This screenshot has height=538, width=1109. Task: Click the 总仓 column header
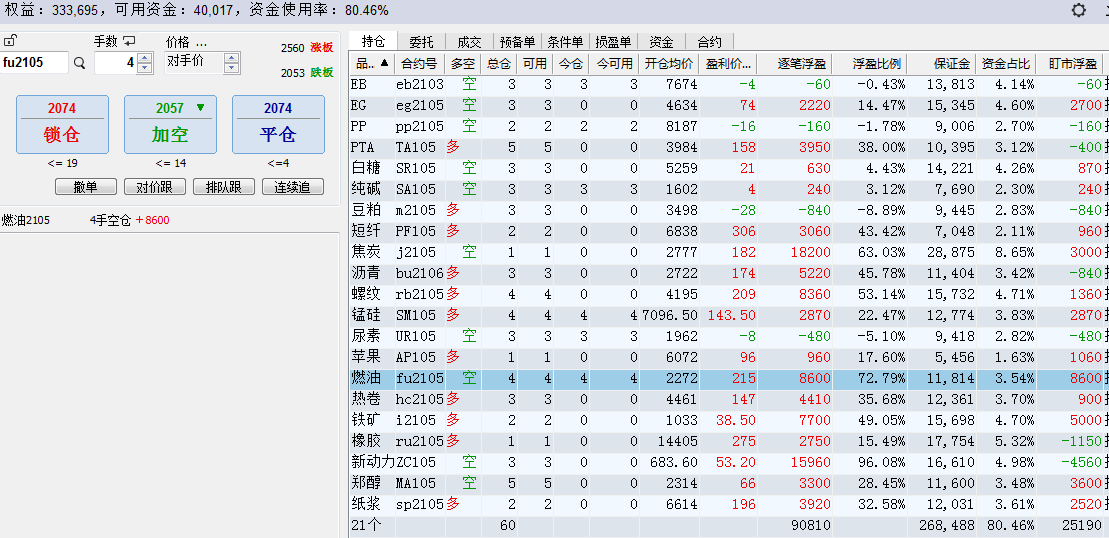(499, 64)
